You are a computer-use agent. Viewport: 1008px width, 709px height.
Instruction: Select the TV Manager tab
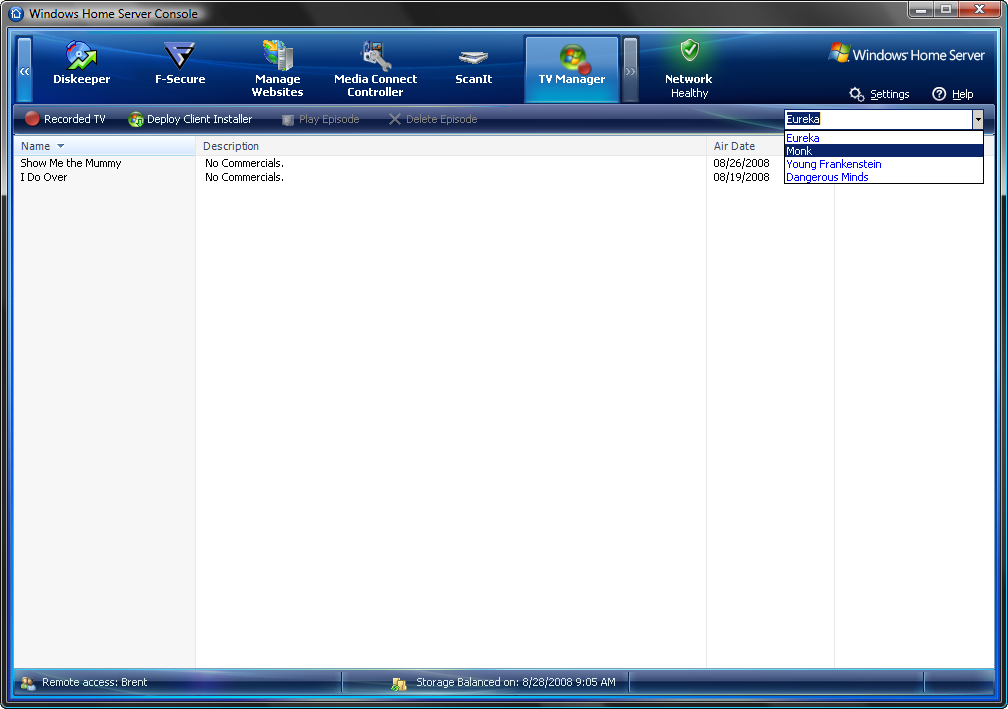click(x=572, y=68)
